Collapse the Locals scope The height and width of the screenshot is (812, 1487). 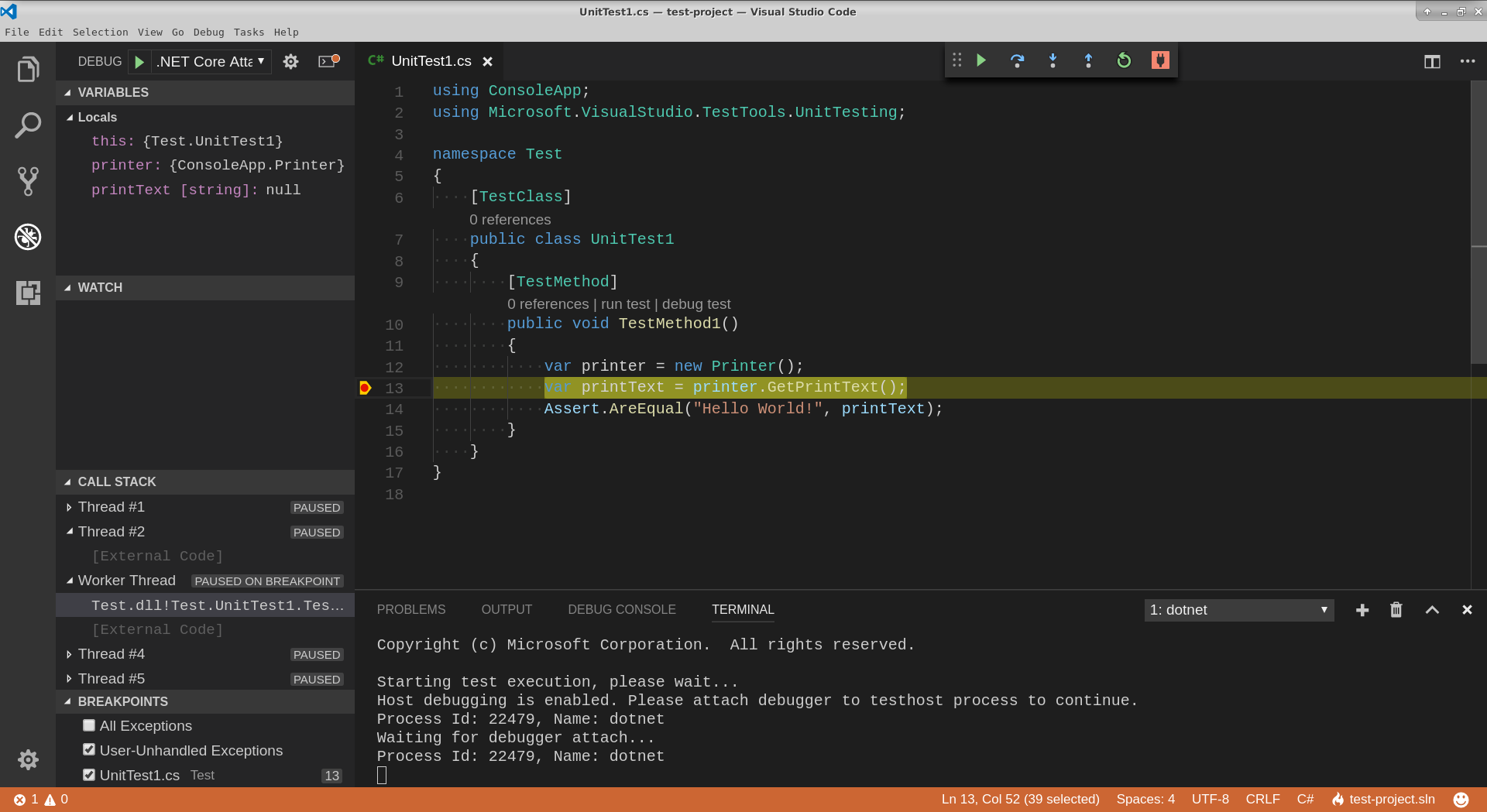pyautogui.click(x=205, y=117)
